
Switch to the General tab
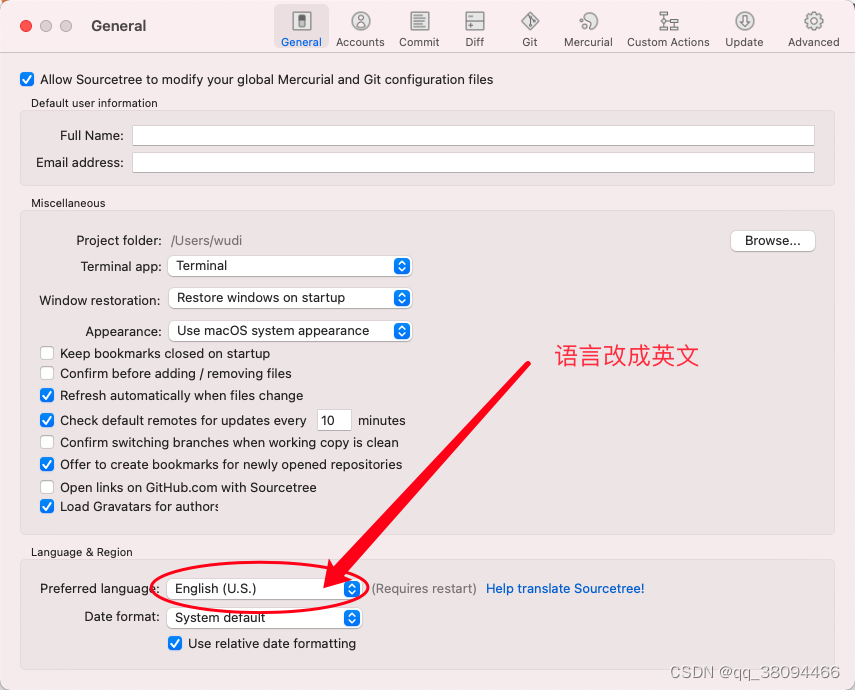click(x=301, y=27)
